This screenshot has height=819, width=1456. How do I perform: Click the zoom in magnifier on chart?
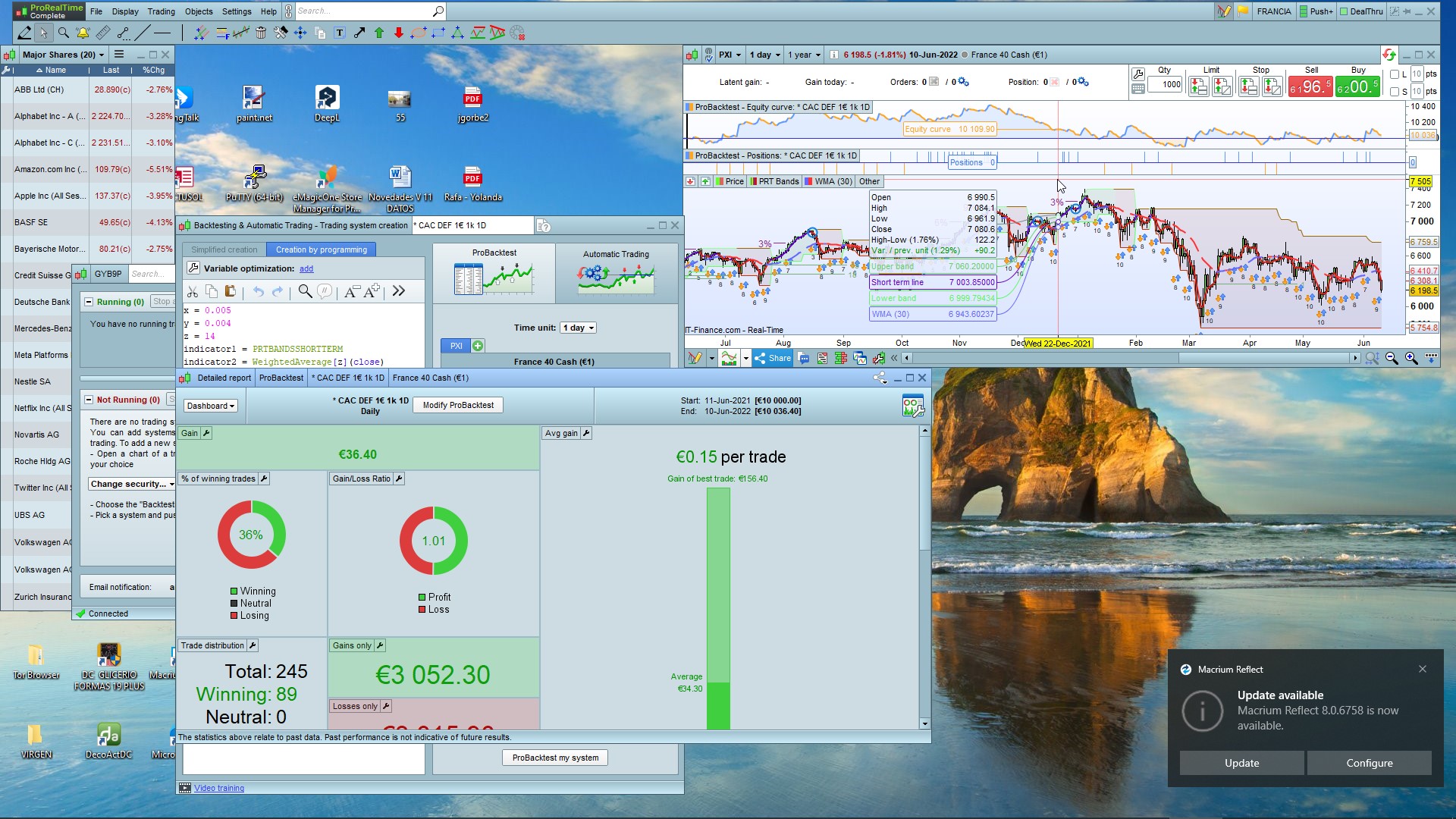1410,358
